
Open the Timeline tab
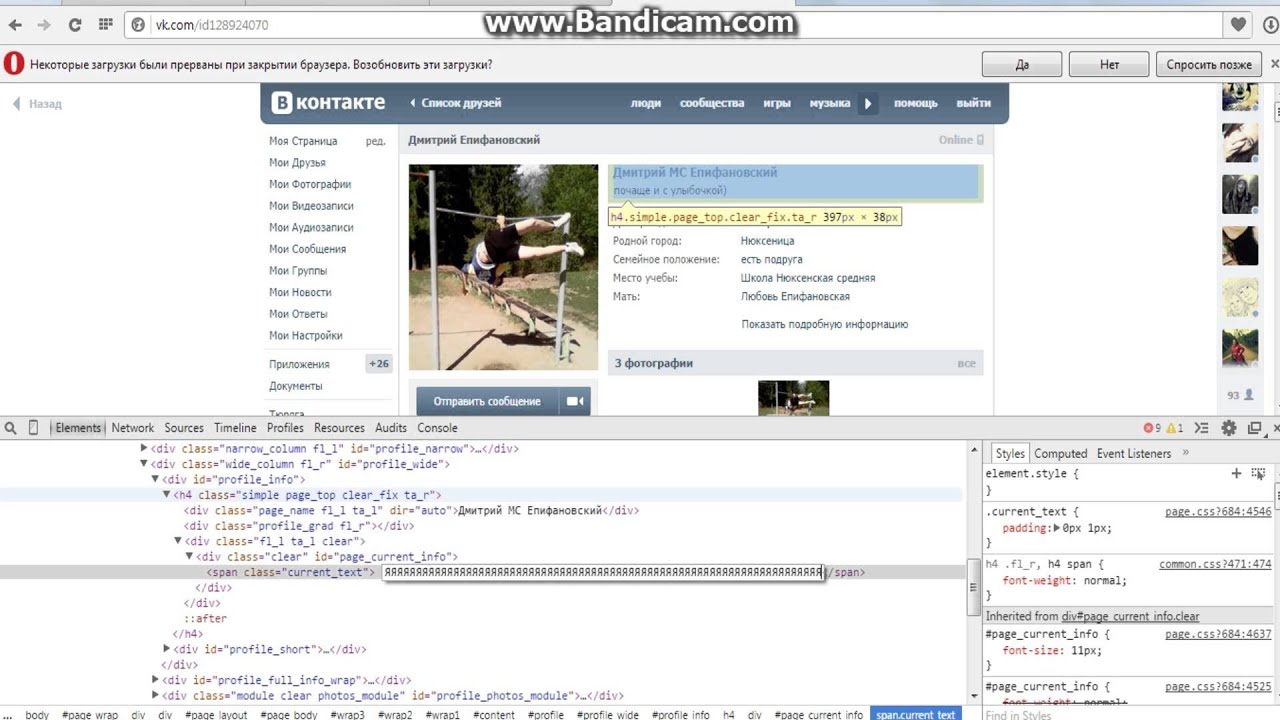pyautogui.click(x=235, y=428)
